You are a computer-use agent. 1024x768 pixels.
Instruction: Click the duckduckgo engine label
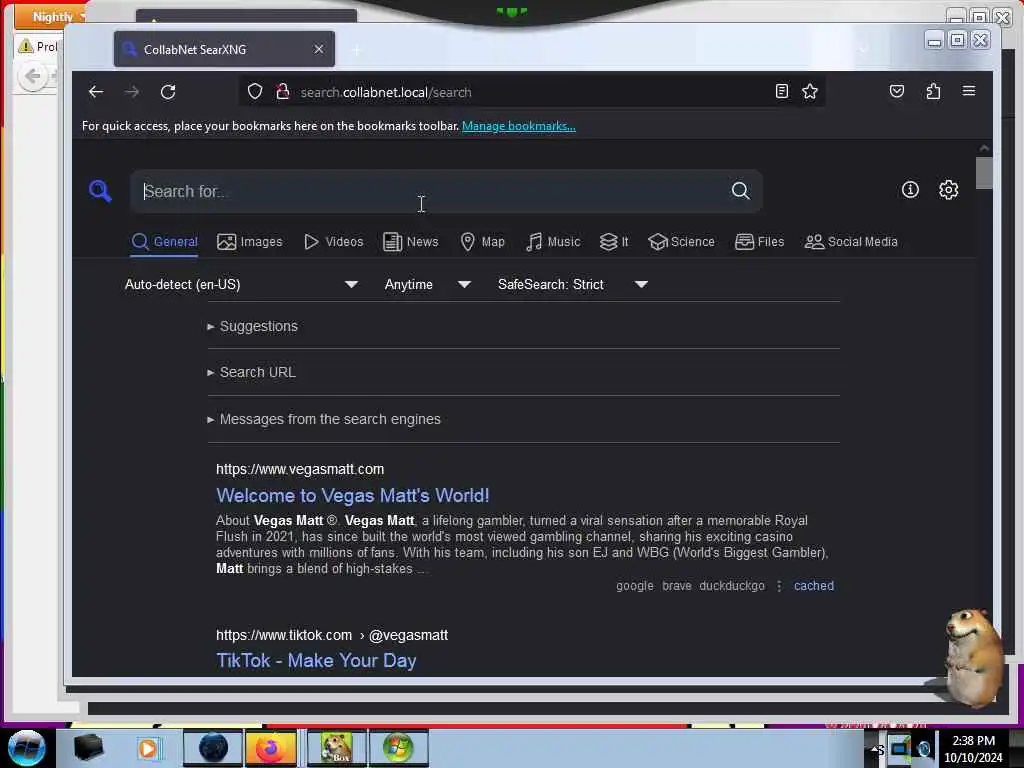pos(732,586)
